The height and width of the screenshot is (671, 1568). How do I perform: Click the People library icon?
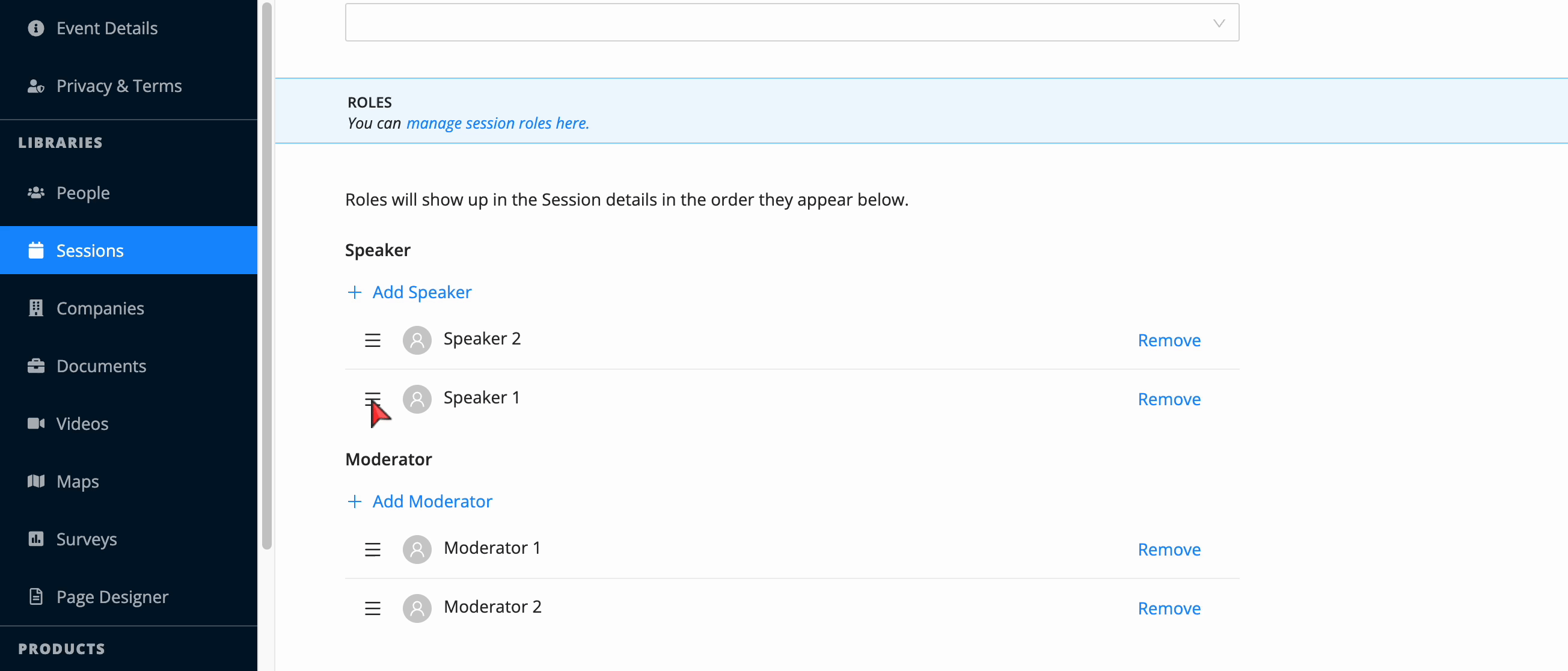pyautogui.click(x=35, y=192)
